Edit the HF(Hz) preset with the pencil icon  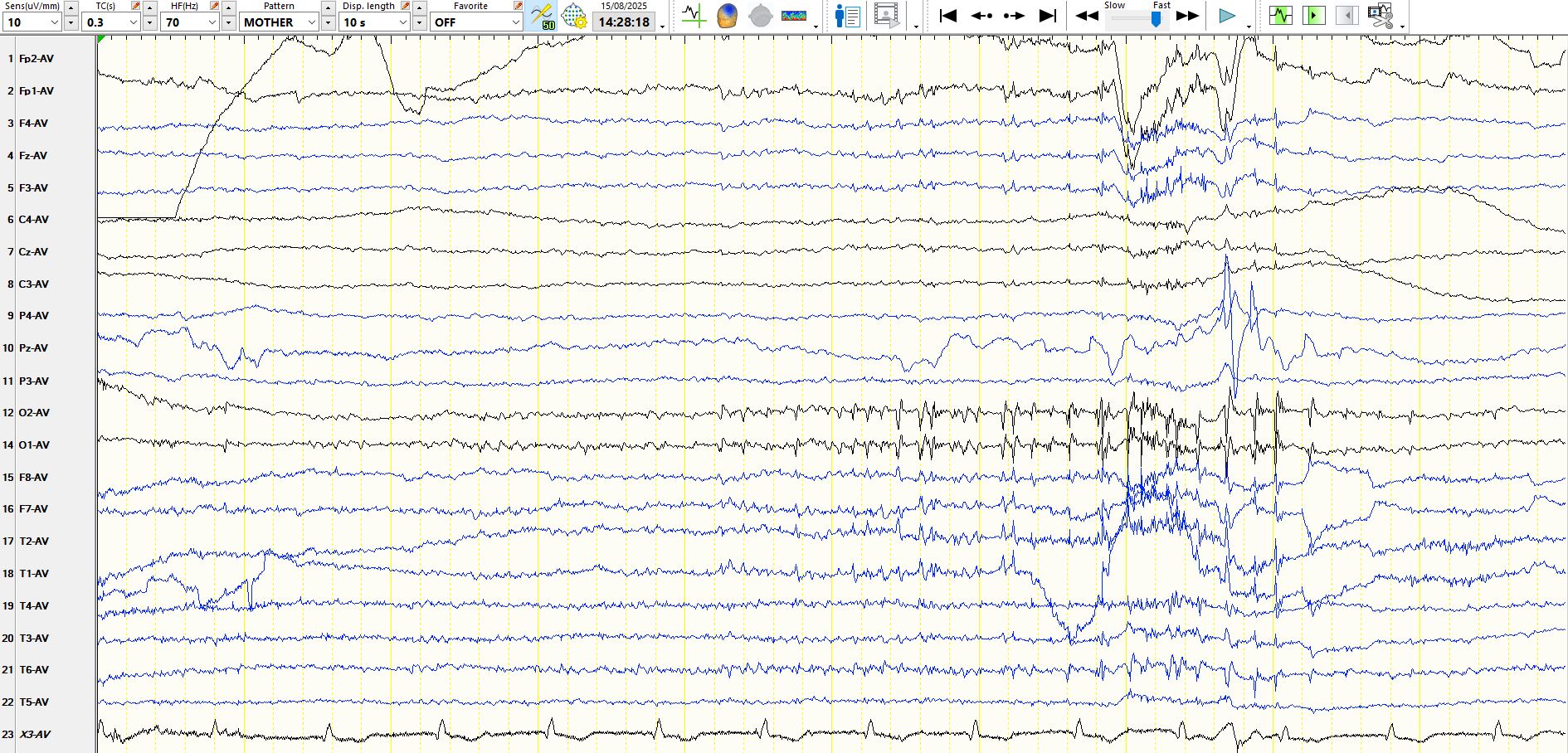pyautogui.click(x=214, y=6)
